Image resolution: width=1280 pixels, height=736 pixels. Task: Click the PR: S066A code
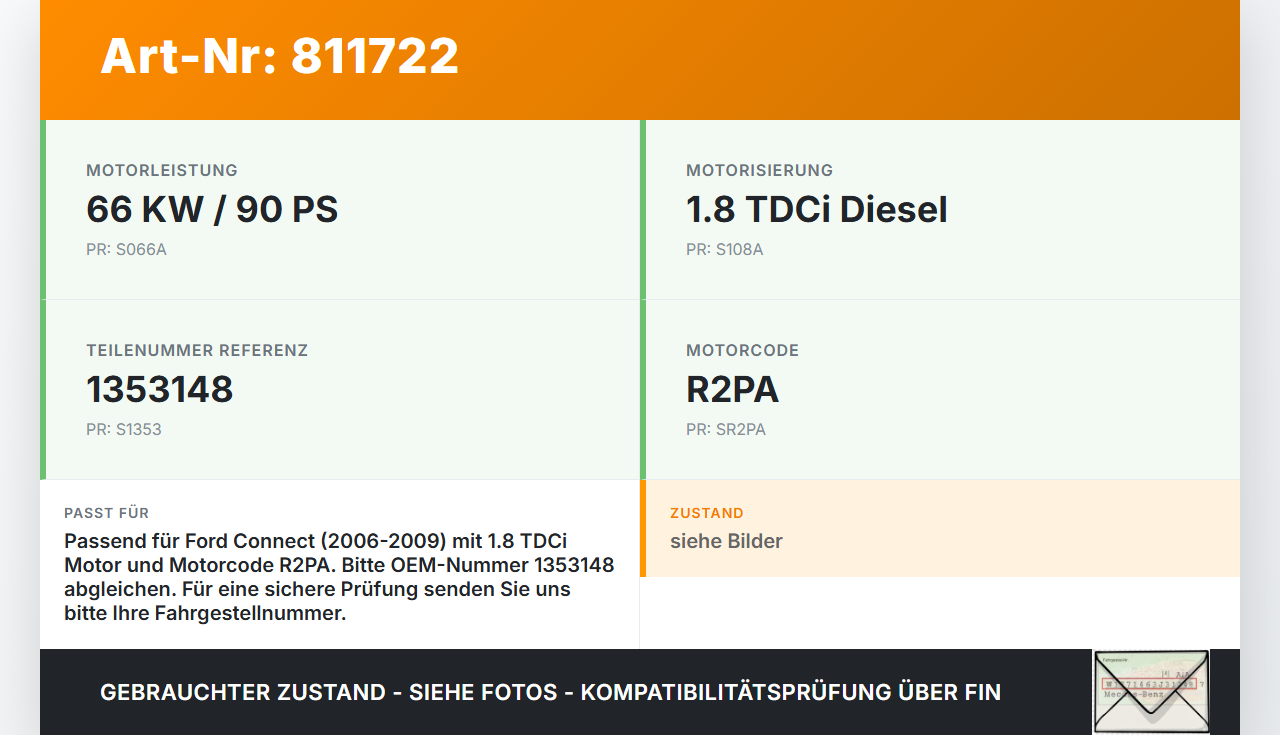126,250
